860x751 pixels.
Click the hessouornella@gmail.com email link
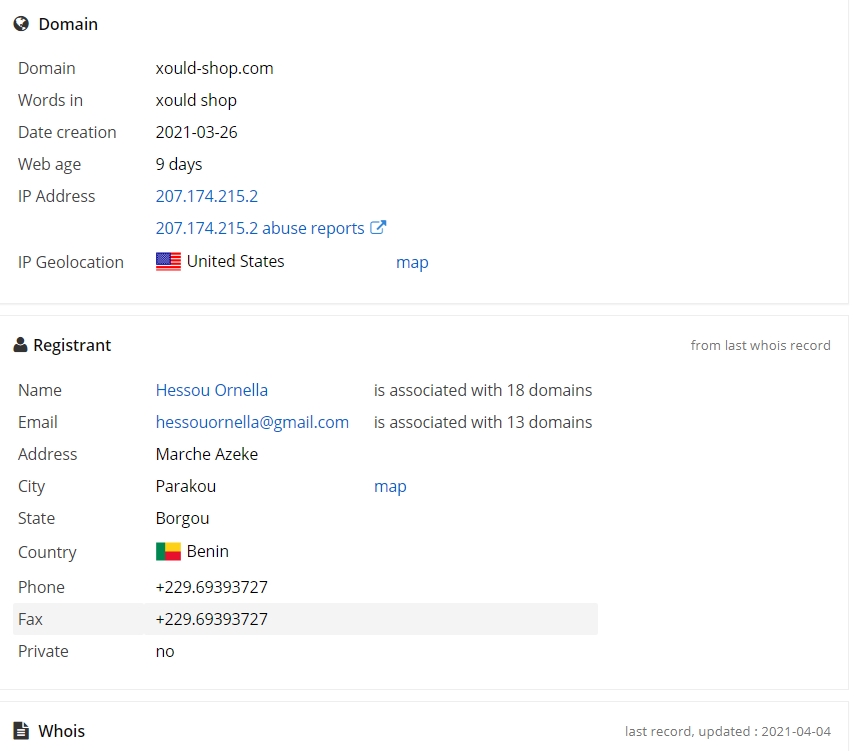click(x=252, y=422)
